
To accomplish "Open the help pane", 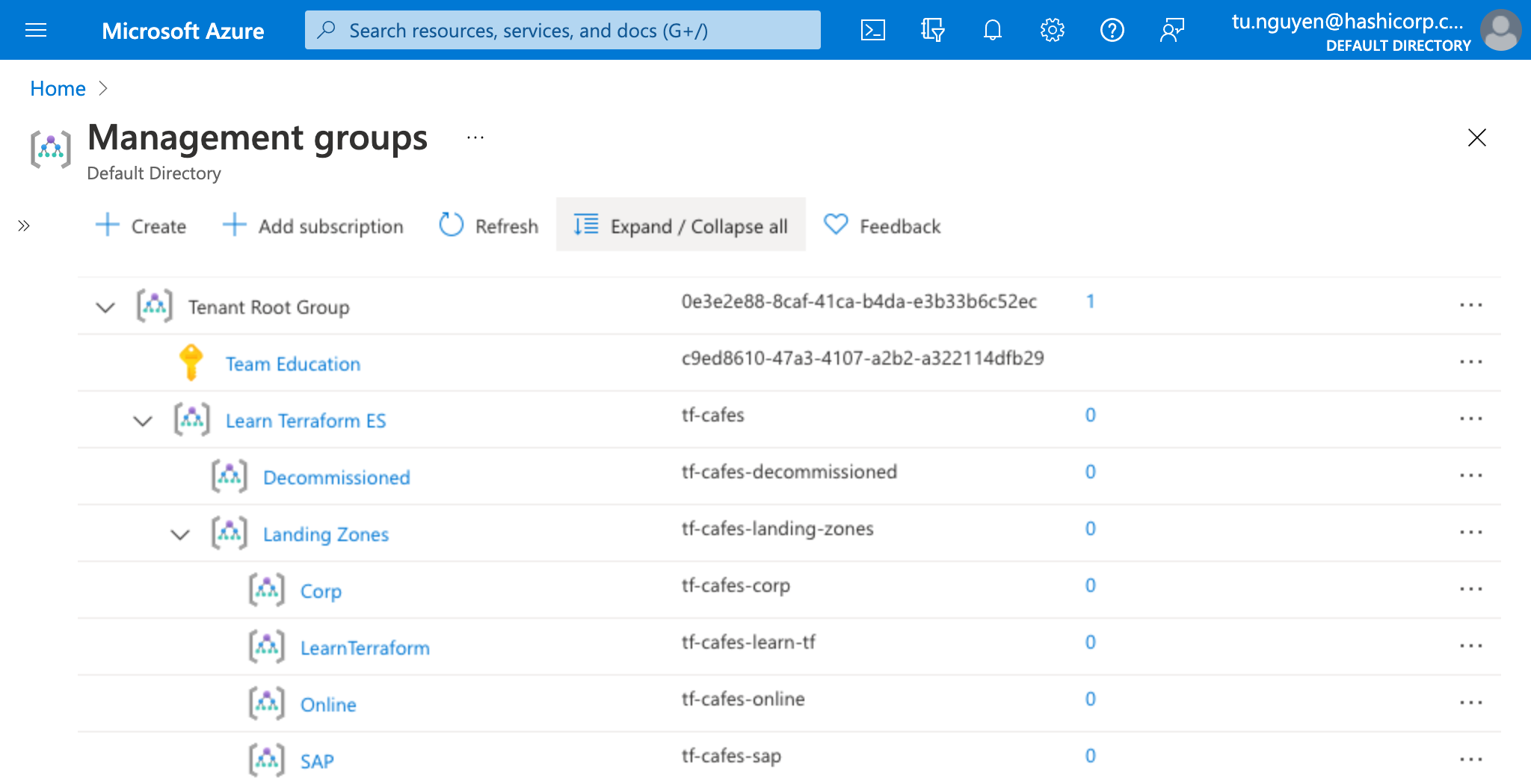I will point(1112,30).
